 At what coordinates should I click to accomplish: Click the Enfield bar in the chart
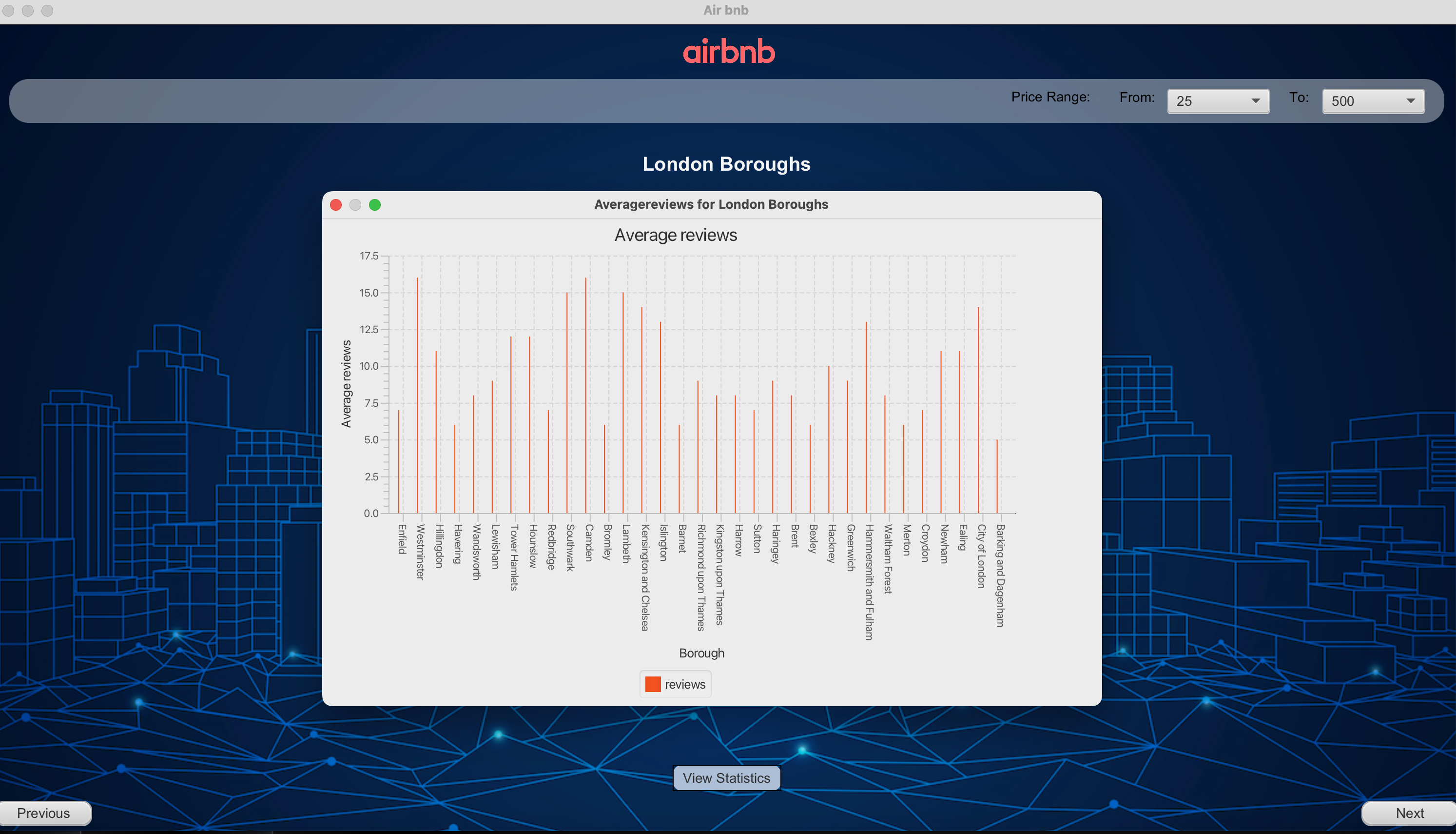[x=399, y=462]
